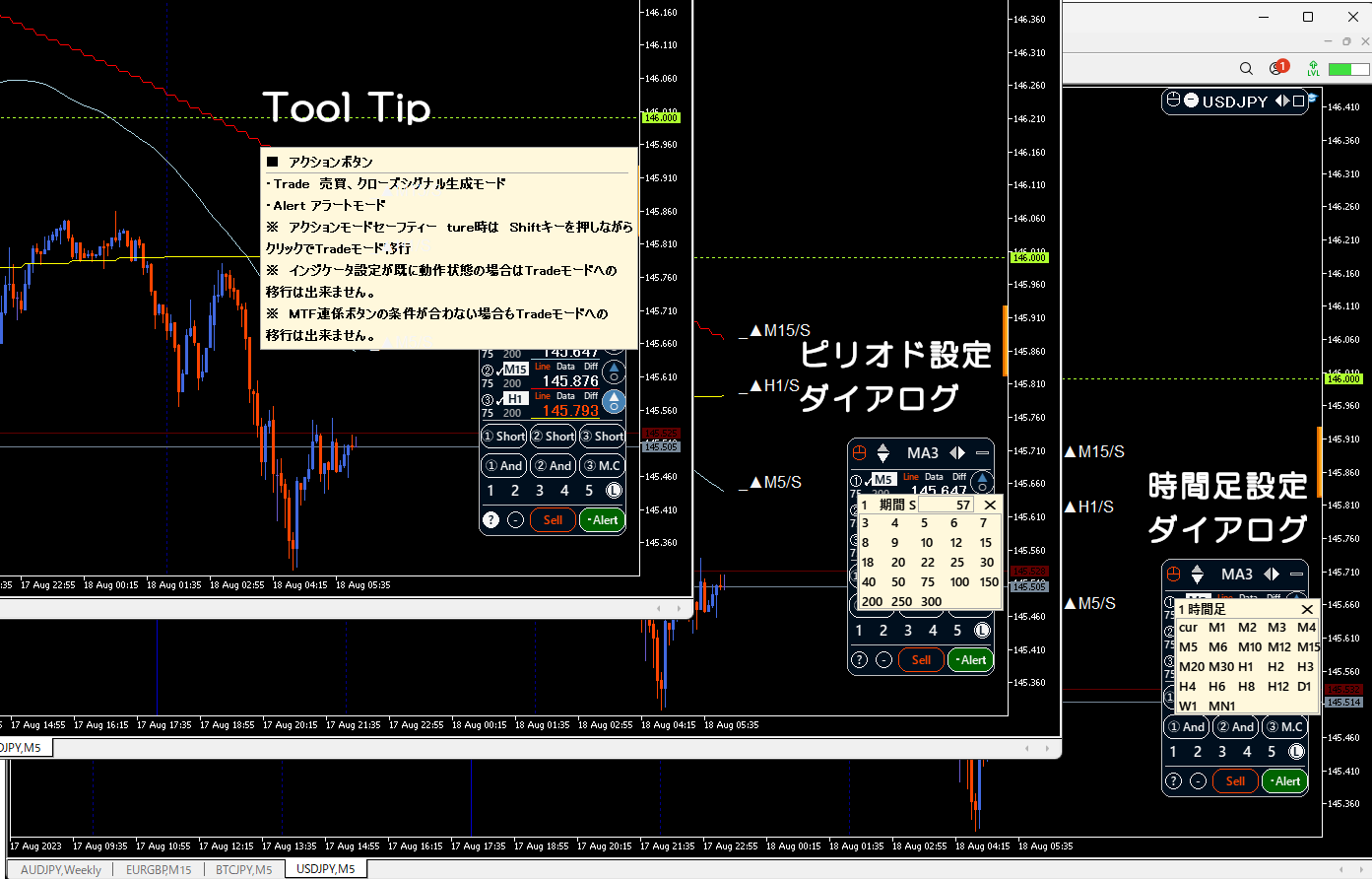
Task: Switch to the BTCJPY,M5 chart tab
Action: pyautogui.click(x=244, y=870)
